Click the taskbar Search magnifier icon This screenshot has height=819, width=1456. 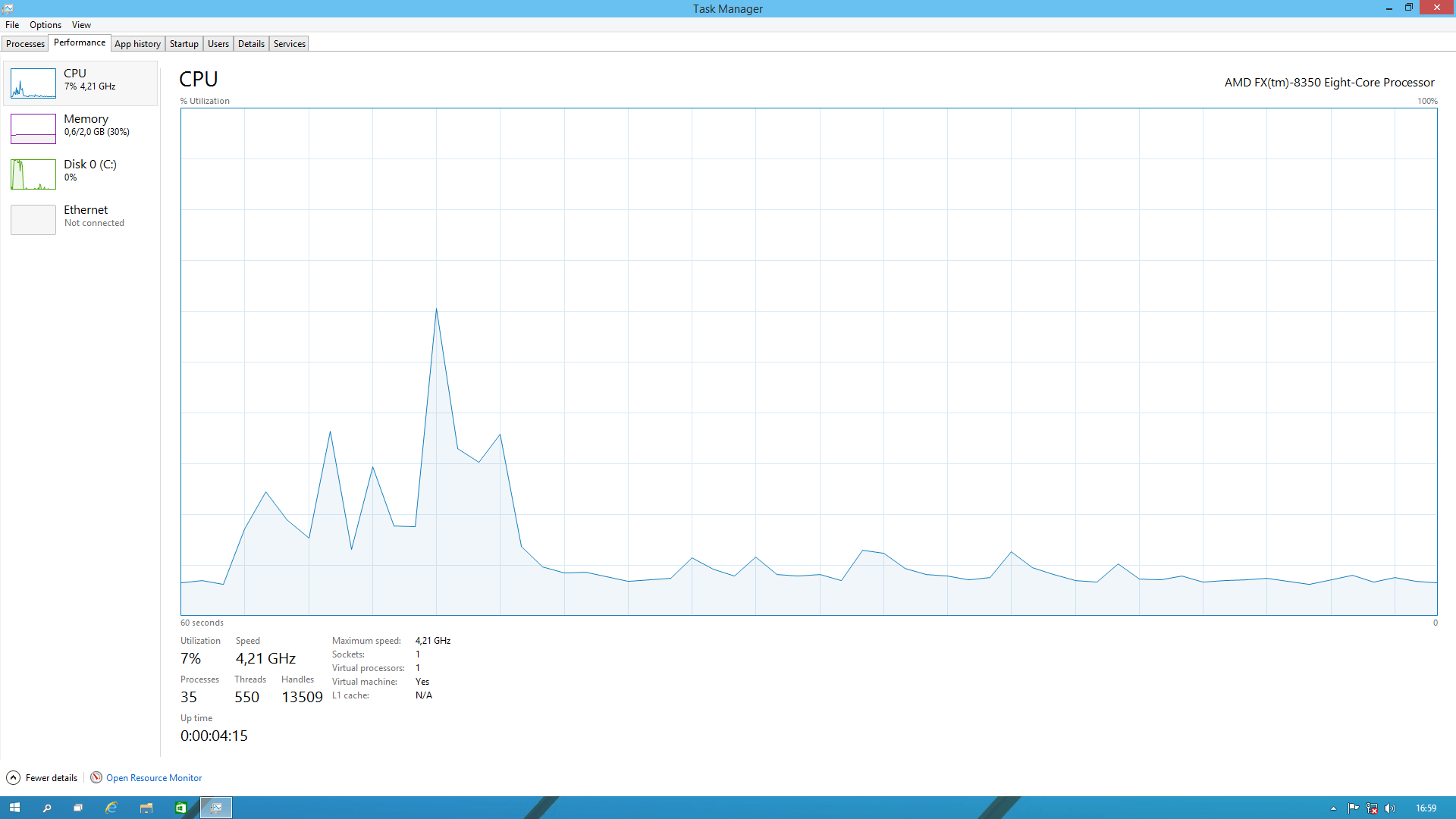[x=47, y=808]
